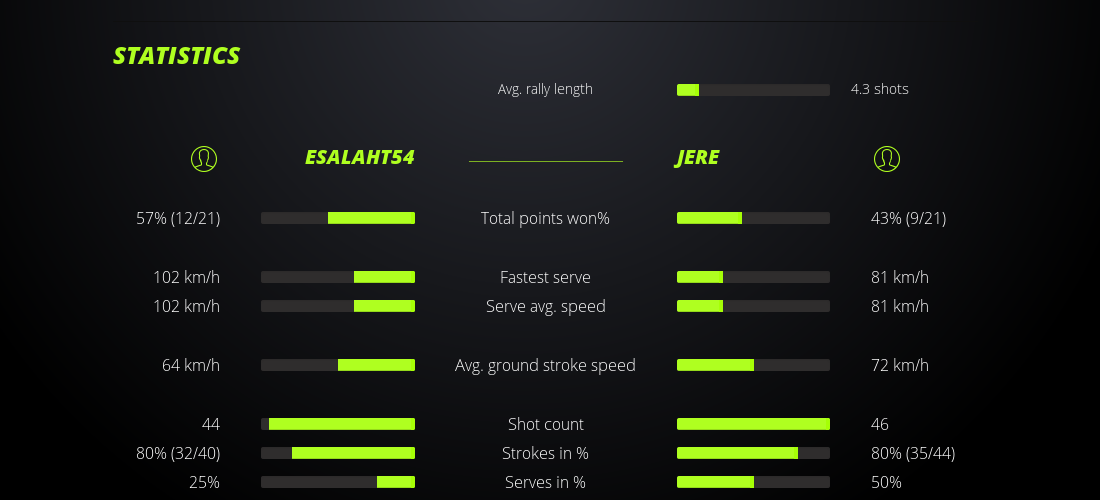Select the Avg. ground stroke speed label
This screenshot has width=1100, height=500.
(x=545, y=365)
